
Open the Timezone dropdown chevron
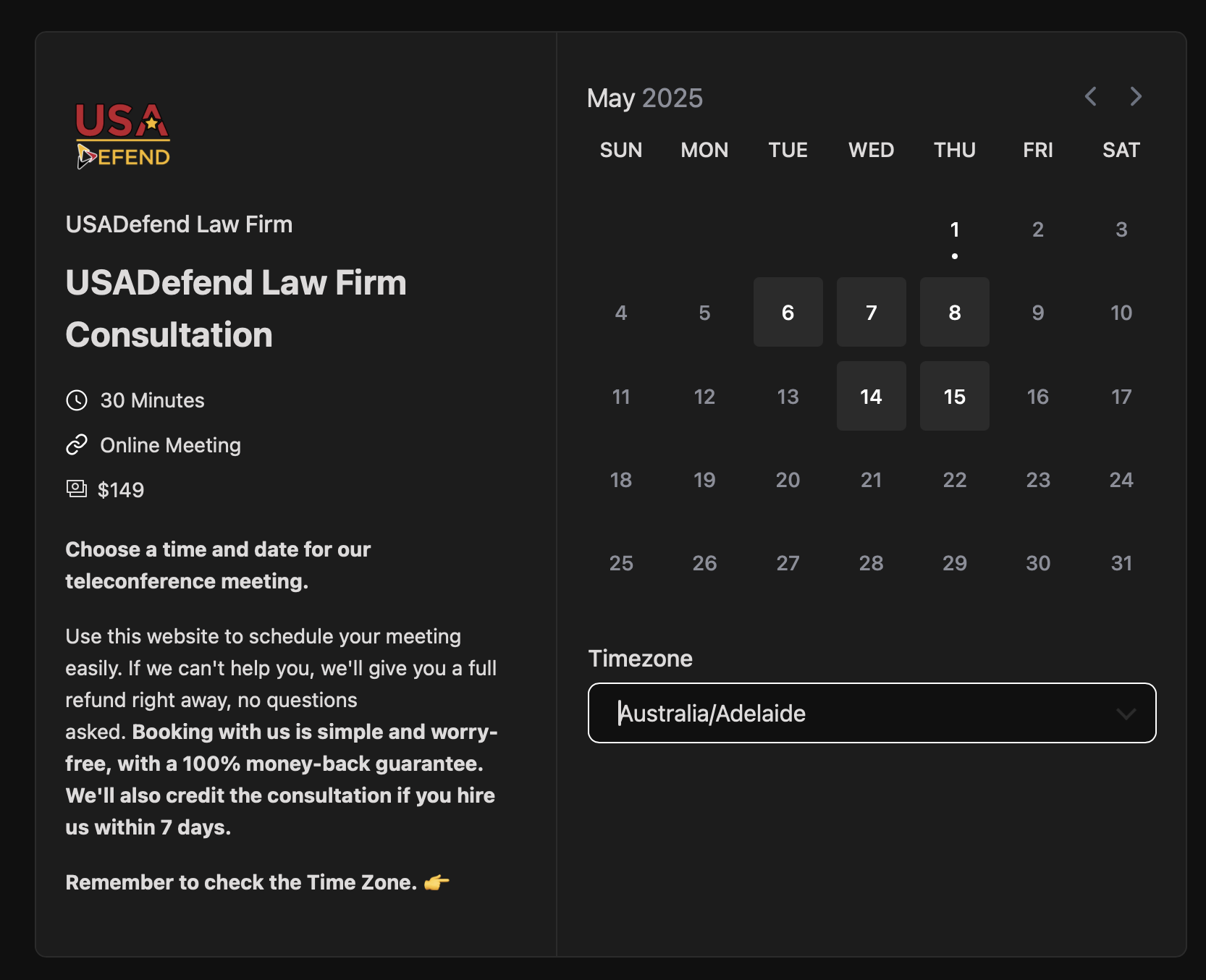pos(1126,714)
